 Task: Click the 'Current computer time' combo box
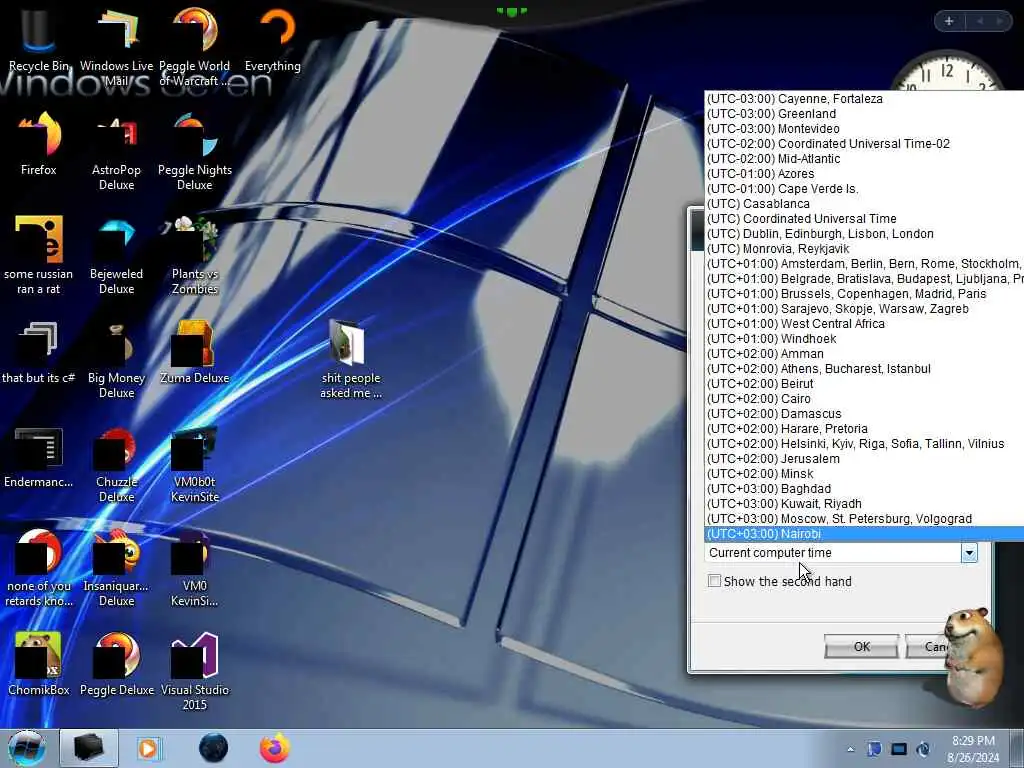841,553
